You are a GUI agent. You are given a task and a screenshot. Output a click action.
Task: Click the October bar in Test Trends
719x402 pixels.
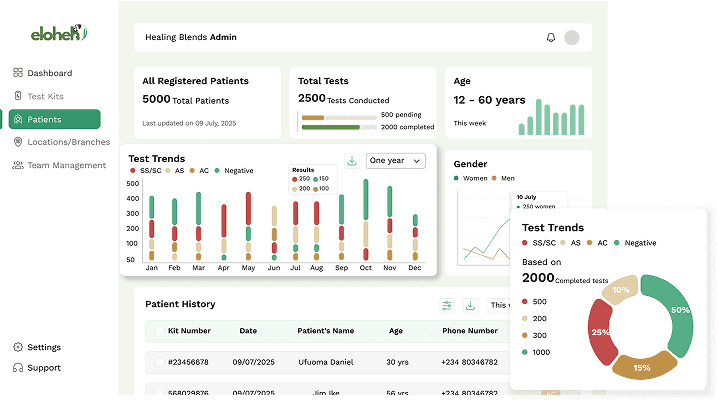click(x=366, y=220)
